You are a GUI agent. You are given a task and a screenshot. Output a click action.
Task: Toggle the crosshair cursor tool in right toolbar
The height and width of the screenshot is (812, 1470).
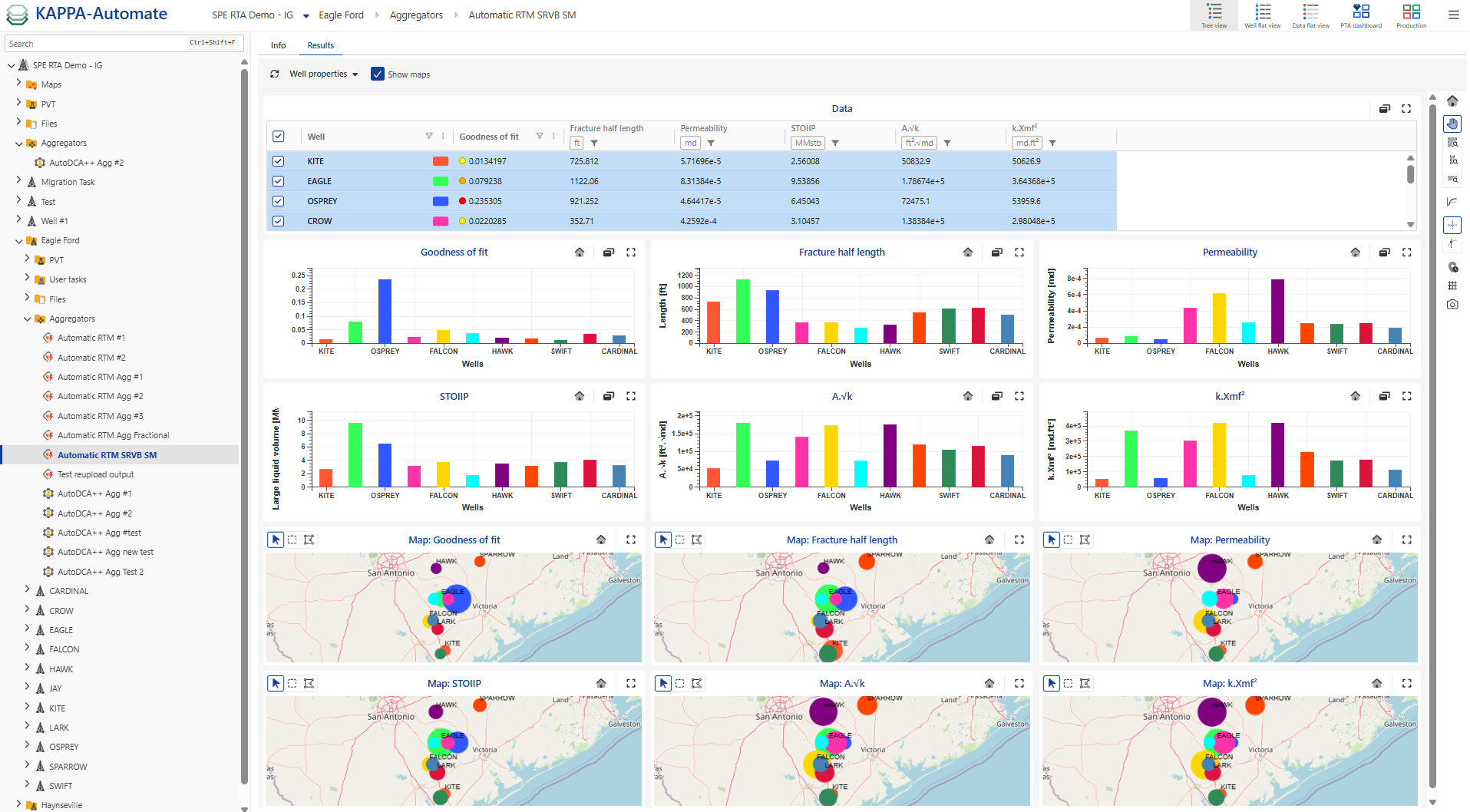point(1452,225)
